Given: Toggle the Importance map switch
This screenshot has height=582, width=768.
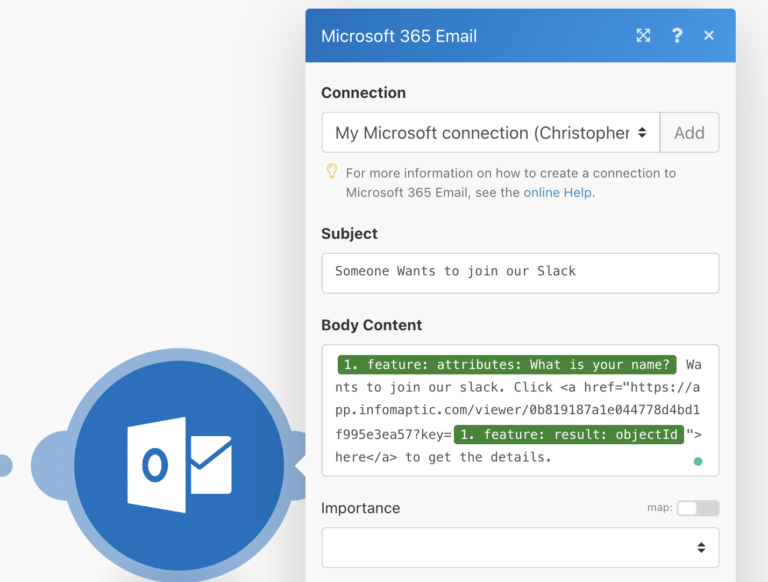Looking at the screenshot, I should click(x=698, y=508).
